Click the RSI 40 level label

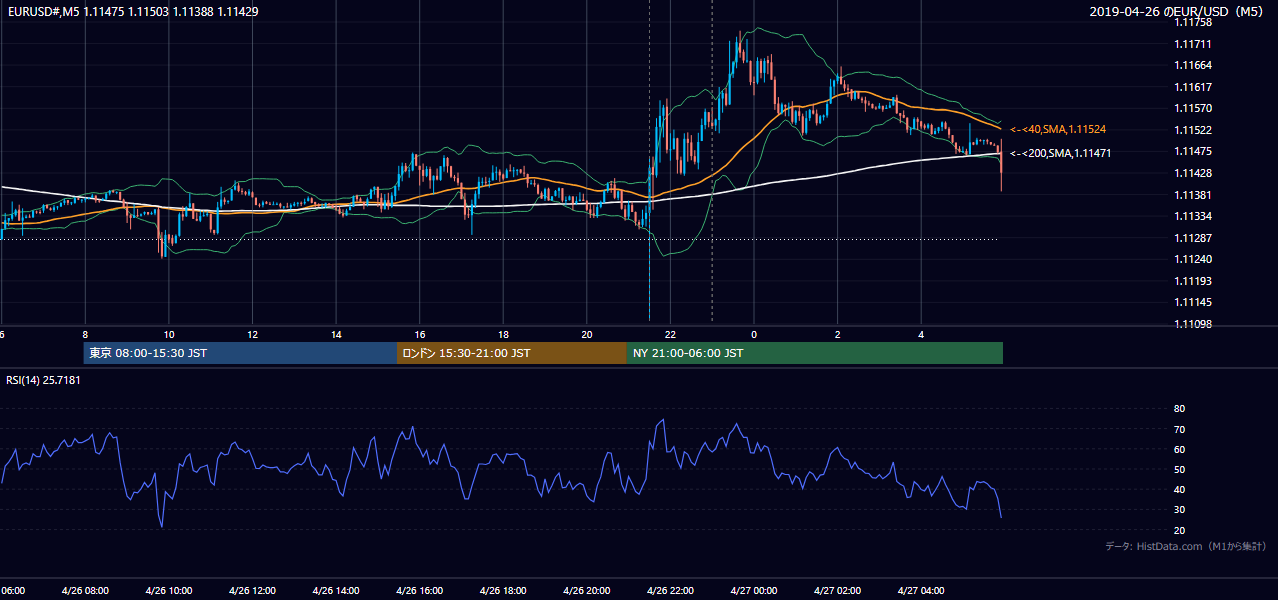click(1179, 489)
